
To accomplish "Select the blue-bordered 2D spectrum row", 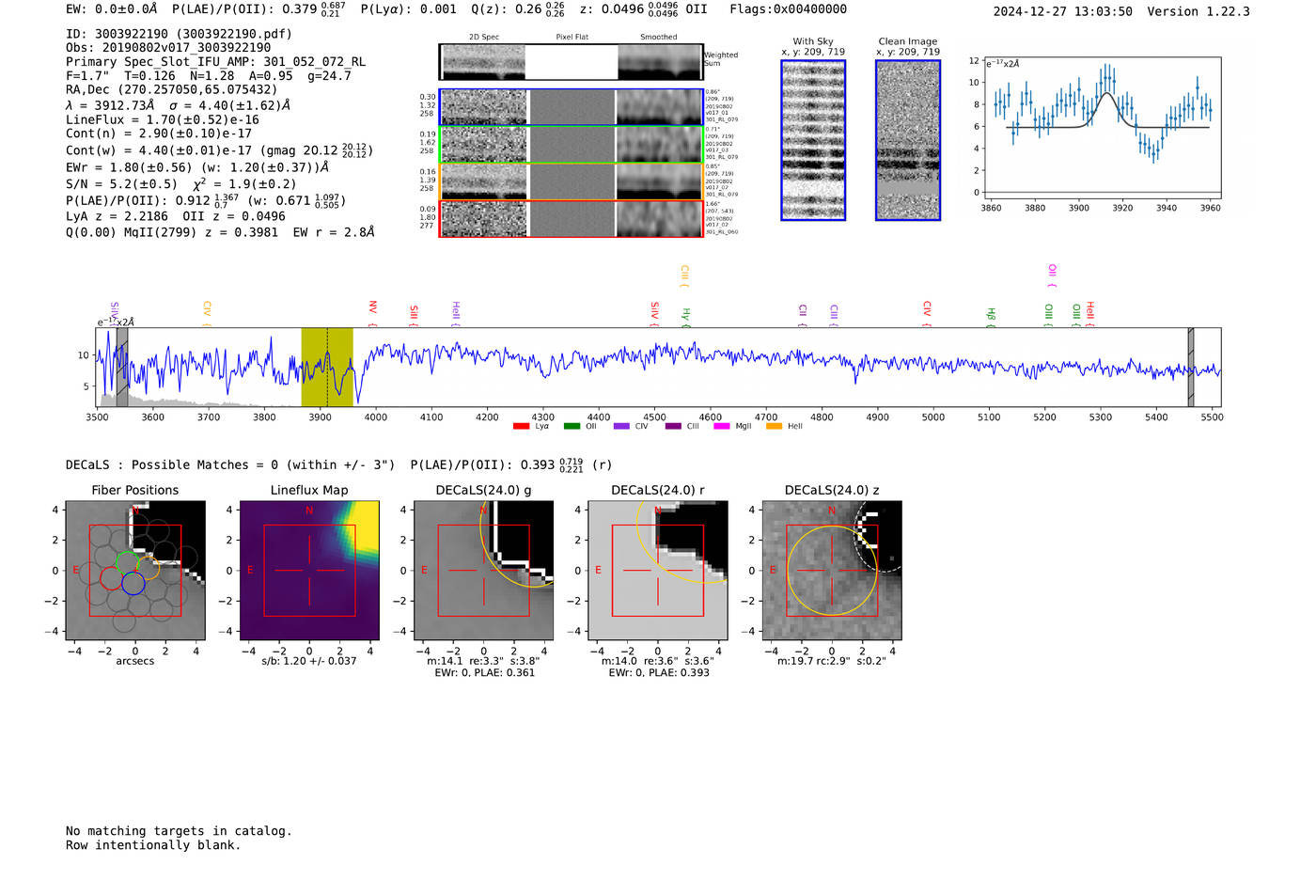I will pos(571,107).
